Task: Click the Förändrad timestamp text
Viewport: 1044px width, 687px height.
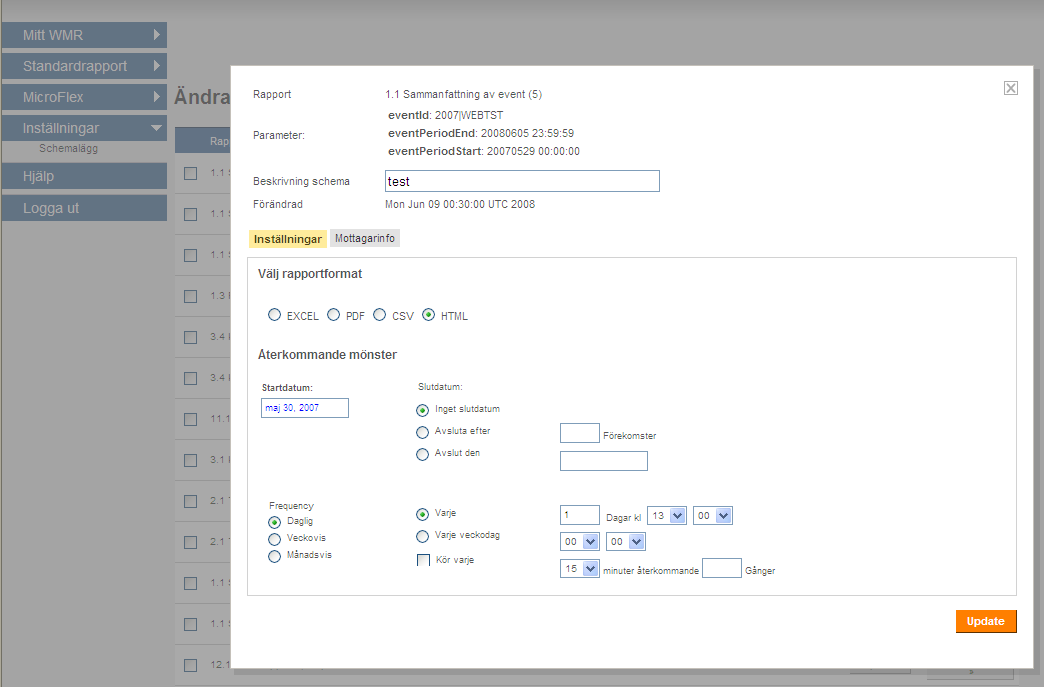Action: [460, 204]
